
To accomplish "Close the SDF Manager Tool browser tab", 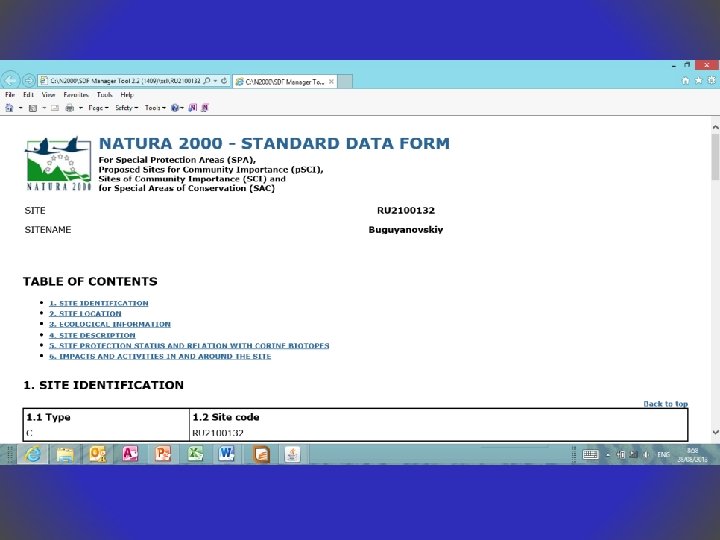I will (x=331, y=81).
